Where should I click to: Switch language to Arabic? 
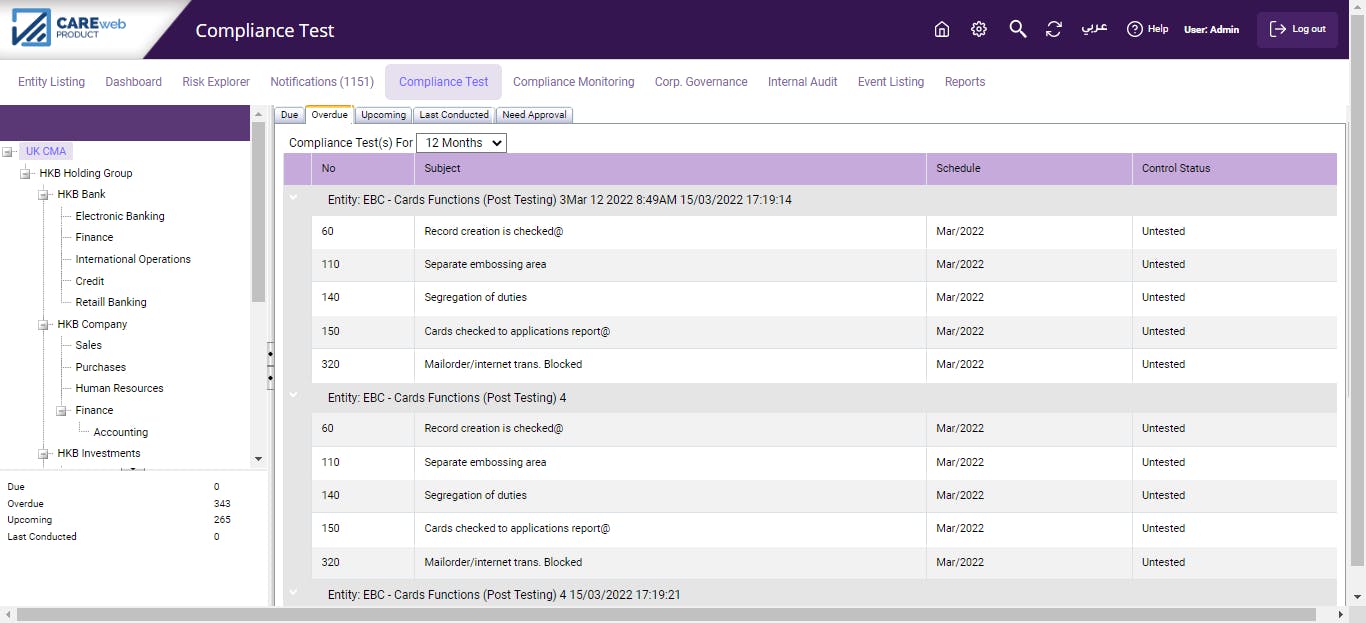pos(1094,29)
